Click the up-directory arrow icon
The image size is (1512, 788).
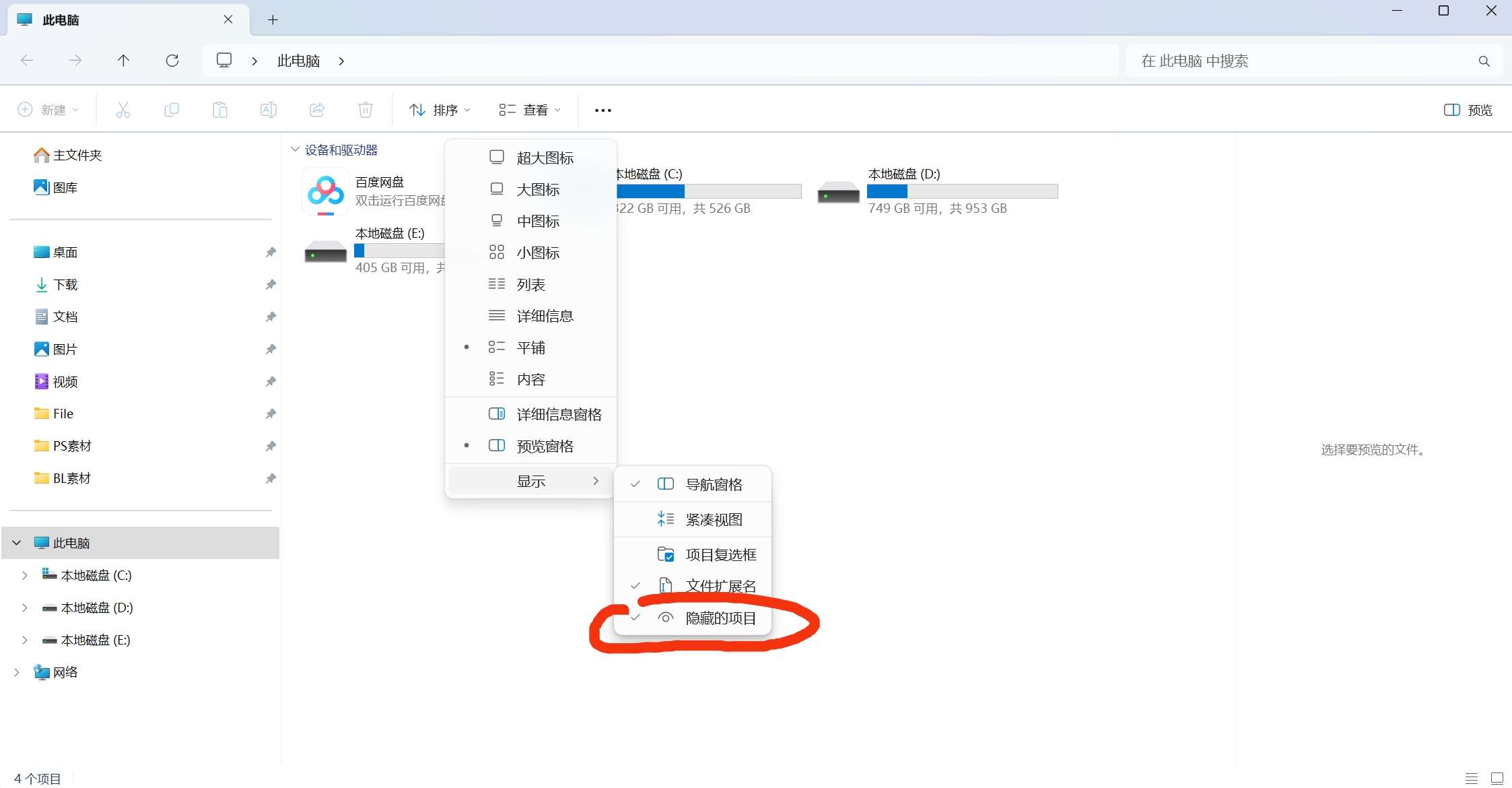pyautogui.click(x=123, y=61)
